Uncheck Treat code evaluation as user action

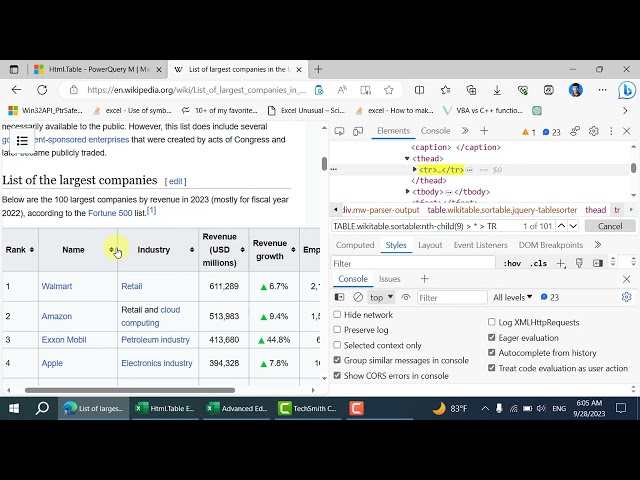tap(491, 368)
